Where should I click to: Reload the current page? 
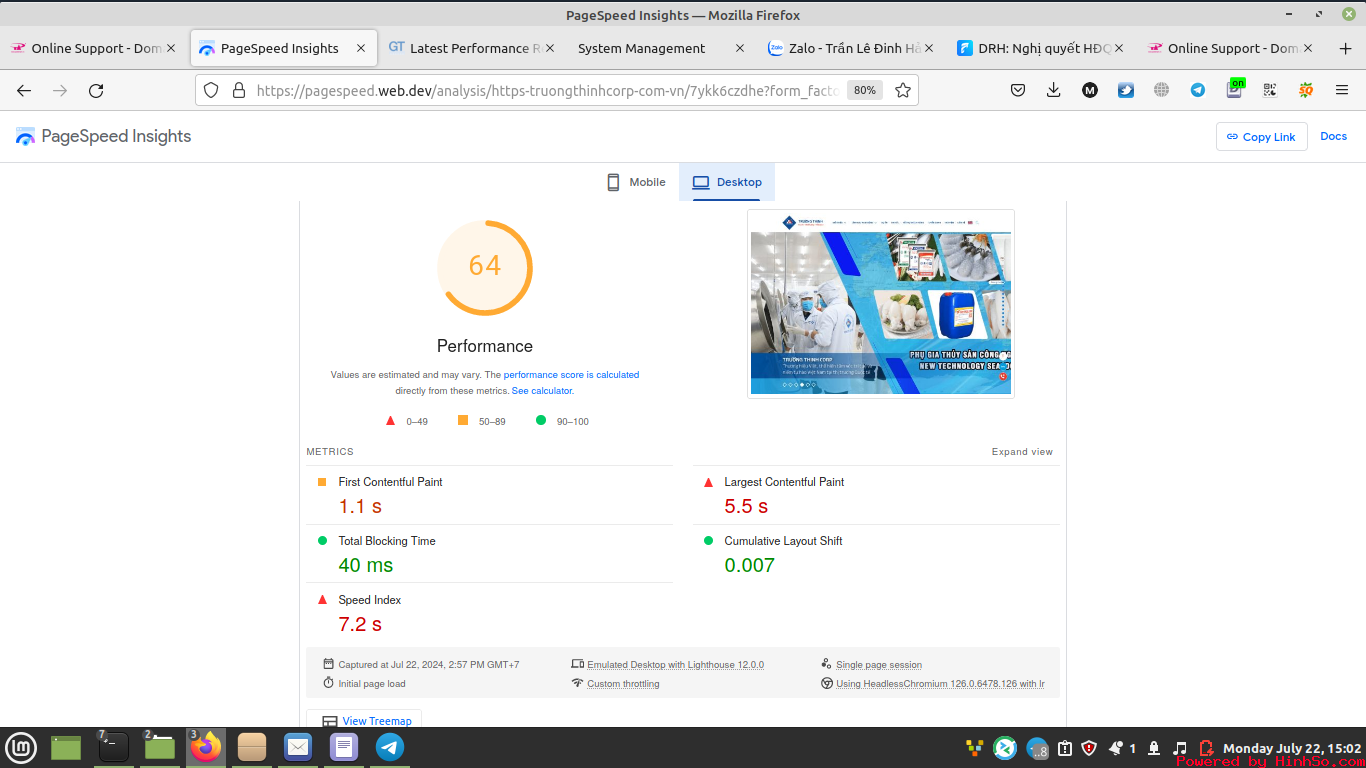pos(96,90)
